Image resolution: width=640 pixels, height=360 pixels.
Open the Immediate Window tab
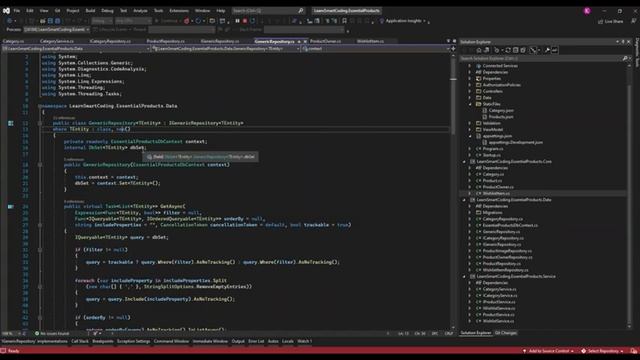tap(210, 341)
